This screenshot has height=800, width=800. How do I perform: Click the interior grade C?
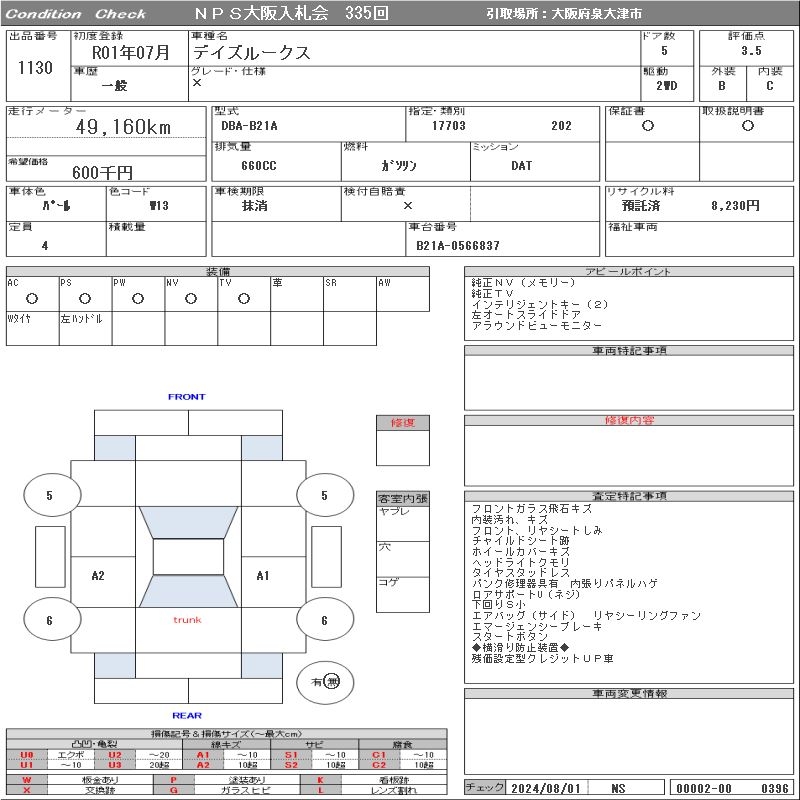tap(770, 86)
